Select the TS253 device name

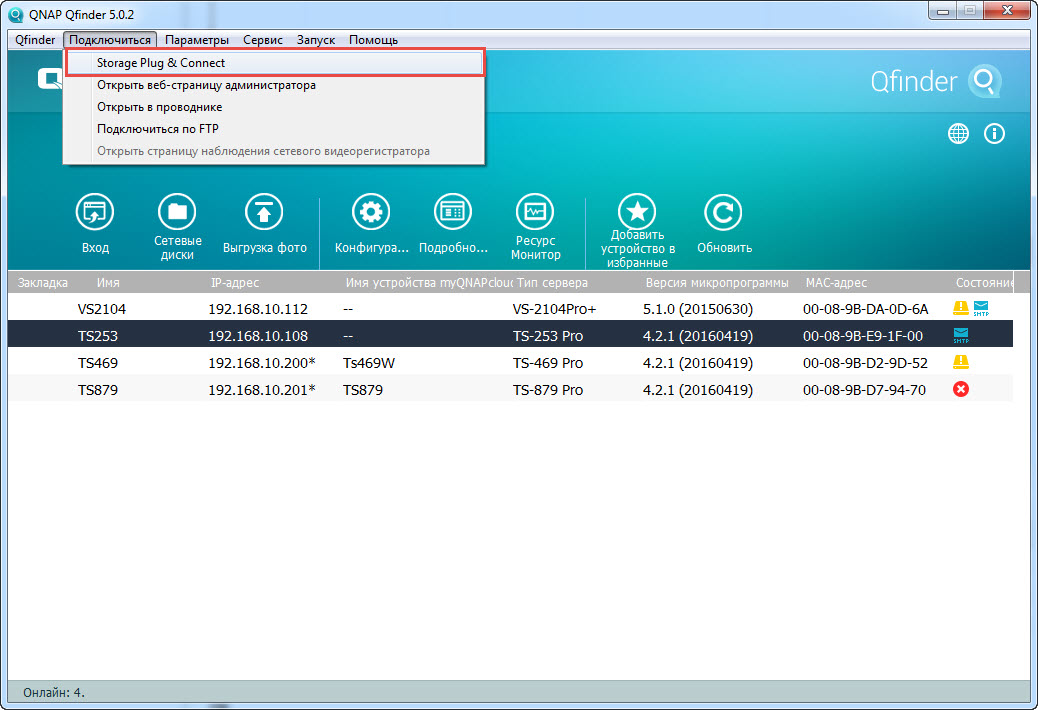(97, 336)
